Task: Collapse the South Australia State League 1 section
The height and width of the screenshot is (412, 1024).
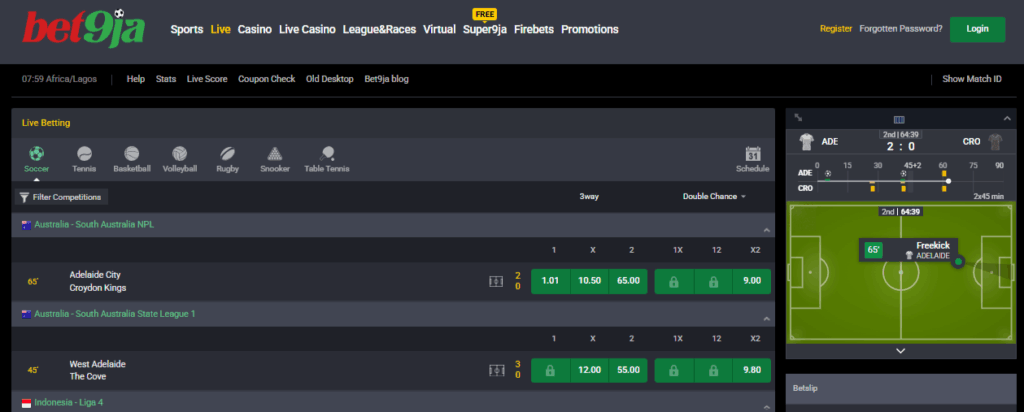Action: tap(767, 319)
